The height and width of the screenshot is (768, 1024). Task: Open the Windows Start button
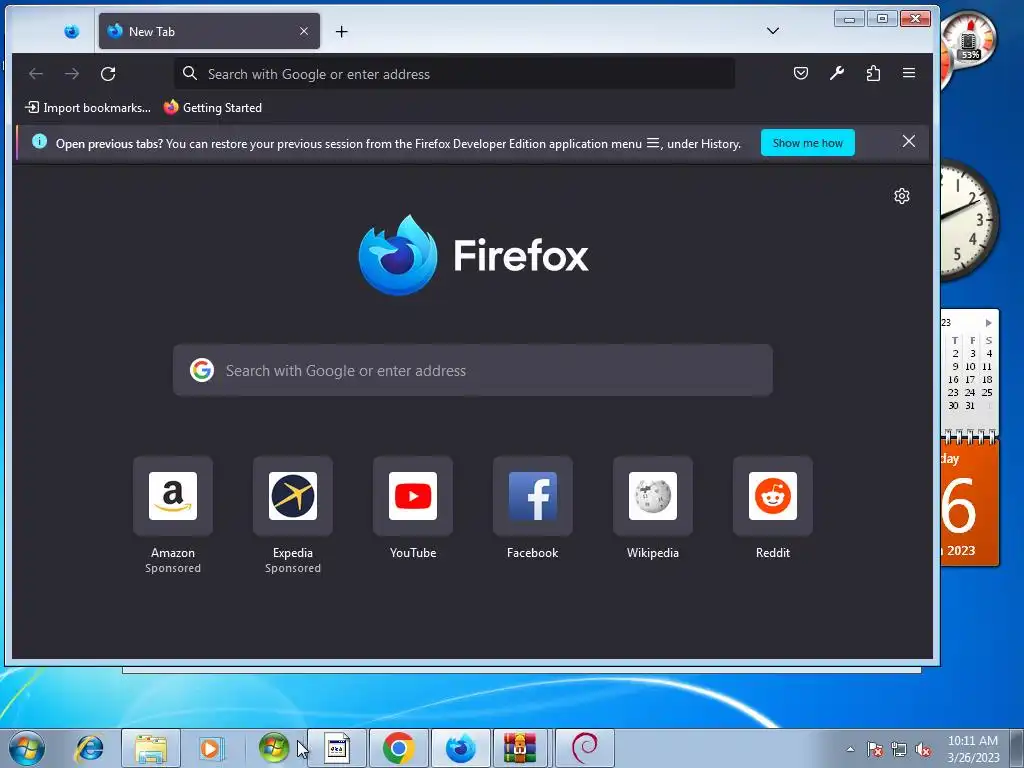pyautogui.click(x=27, y=748)
